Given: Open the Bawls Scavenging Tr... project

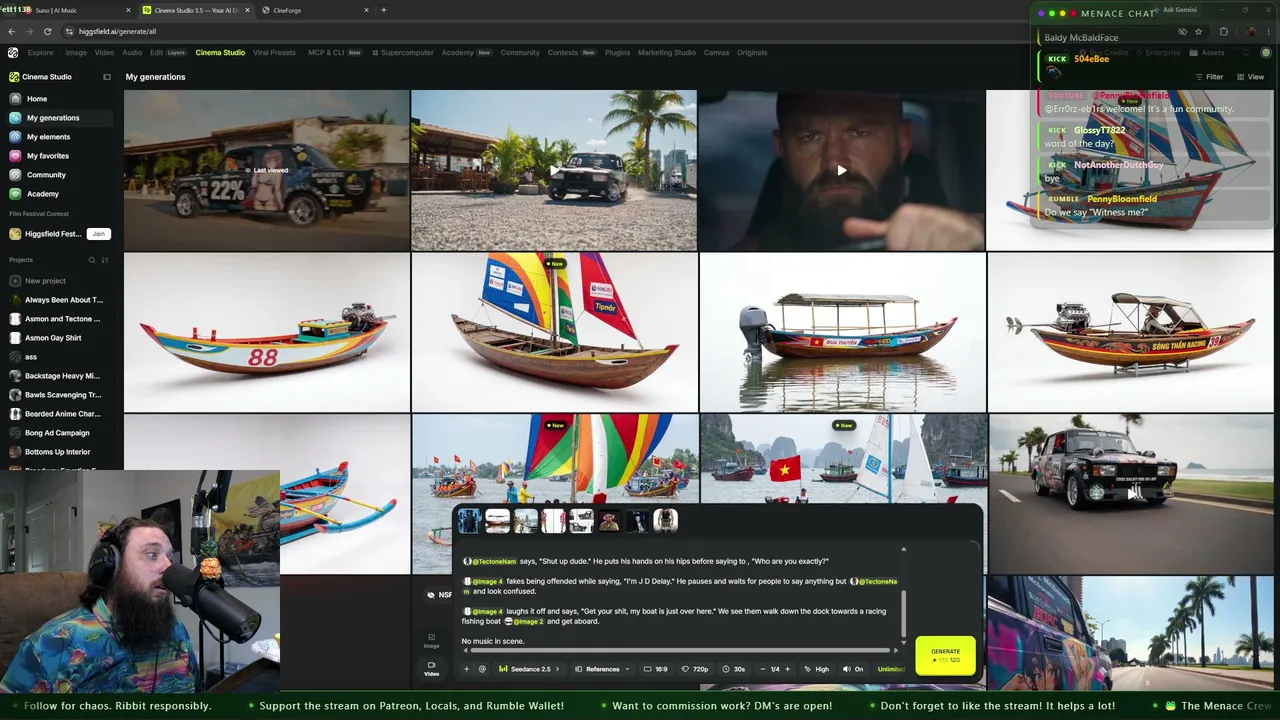Looking at the screenshot, I should [x=62, y=395].
